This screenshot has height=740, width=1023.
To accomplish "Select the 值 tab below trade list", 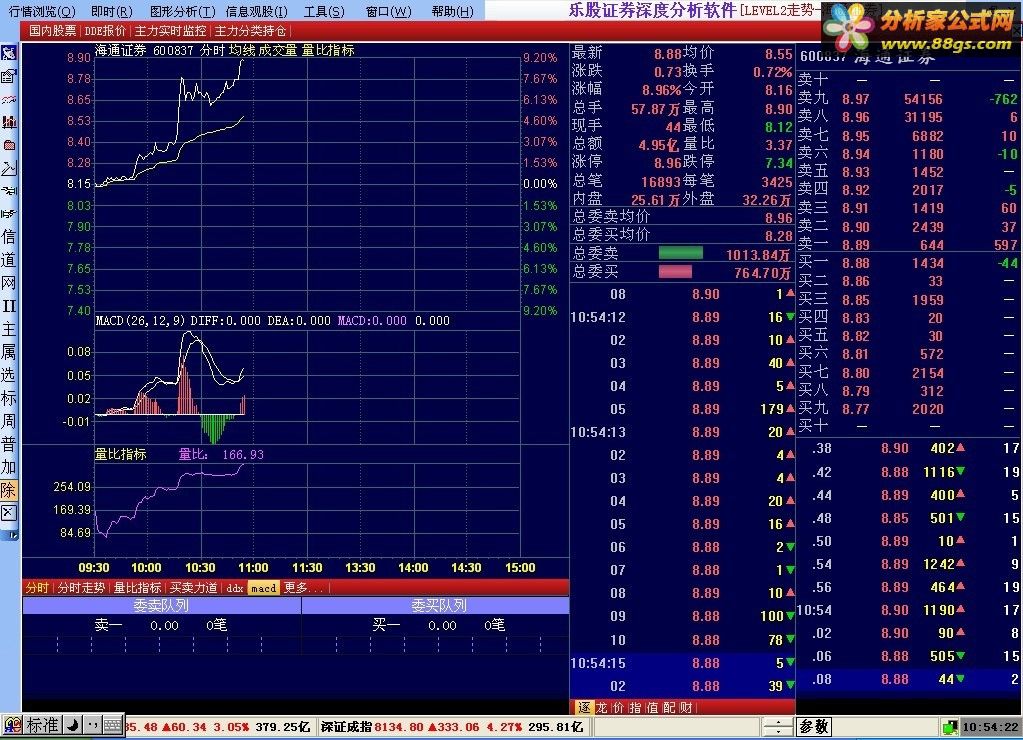I will click(x=652, y=707).
